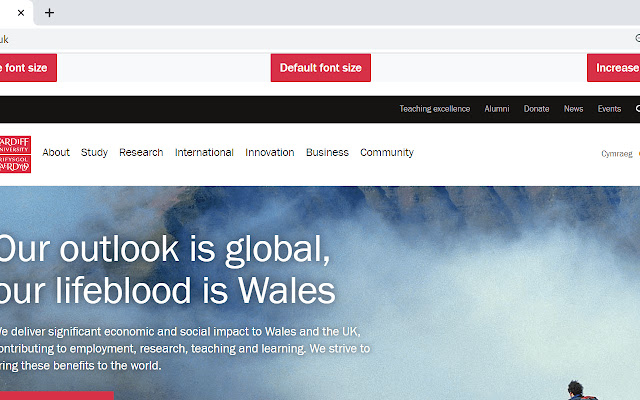The width and height of the screenshot is (640, 400).
Task: Open the Alumni link
Action: click(497, 109)
